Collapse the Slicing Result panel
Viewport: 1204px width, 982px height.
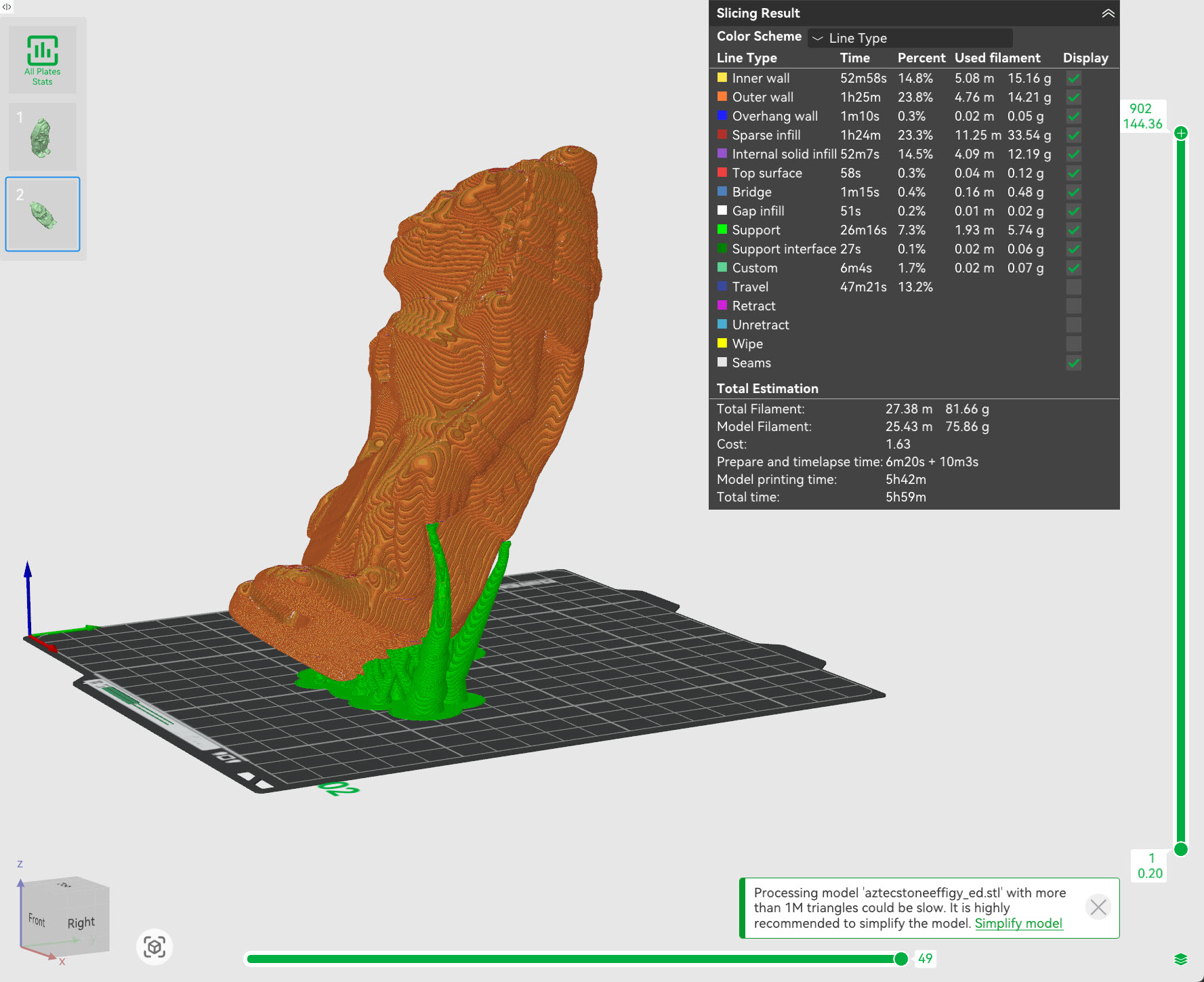point(1108,14)
